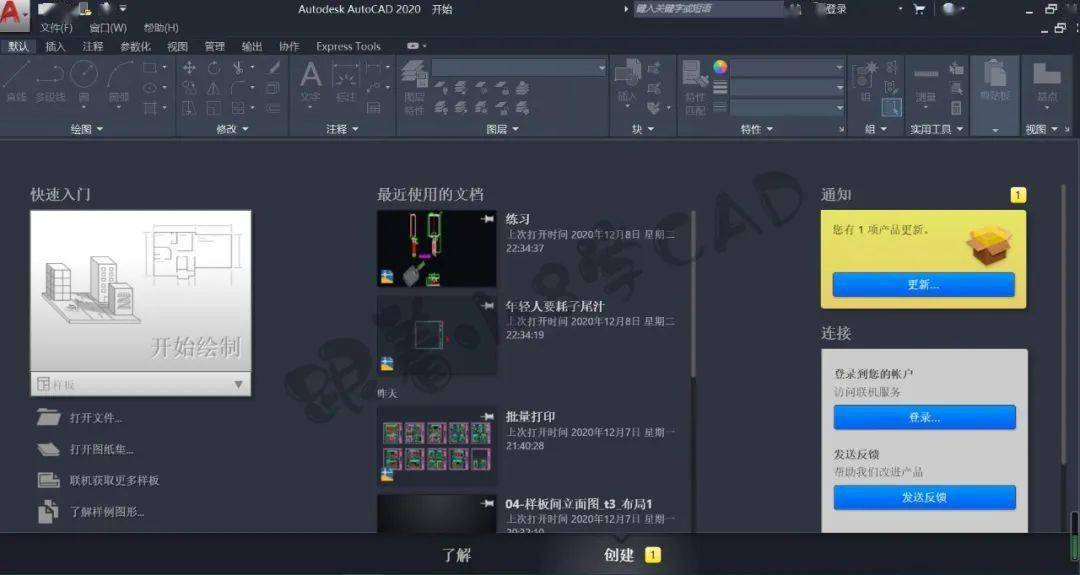Toggle the group selection button in 组 panel

pyautogui.click(x=891, y=107)
